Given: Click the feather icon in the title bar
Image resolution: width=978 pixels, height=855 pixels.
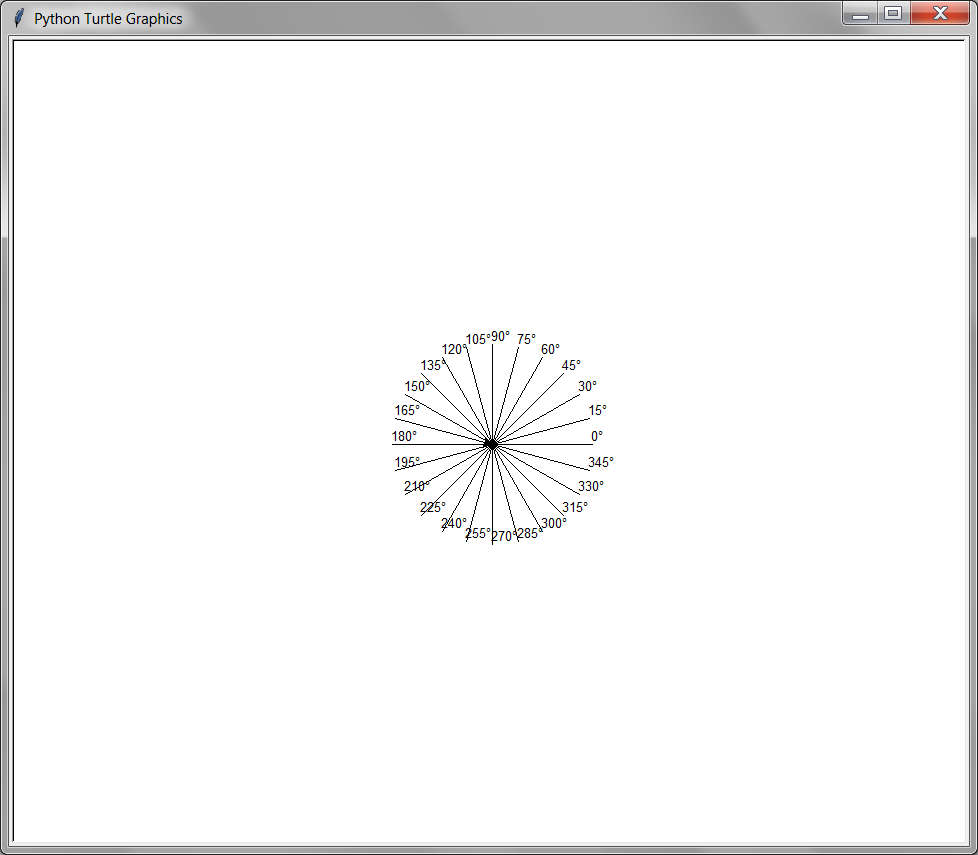Looking at the screenshot, I should [18, 18].
